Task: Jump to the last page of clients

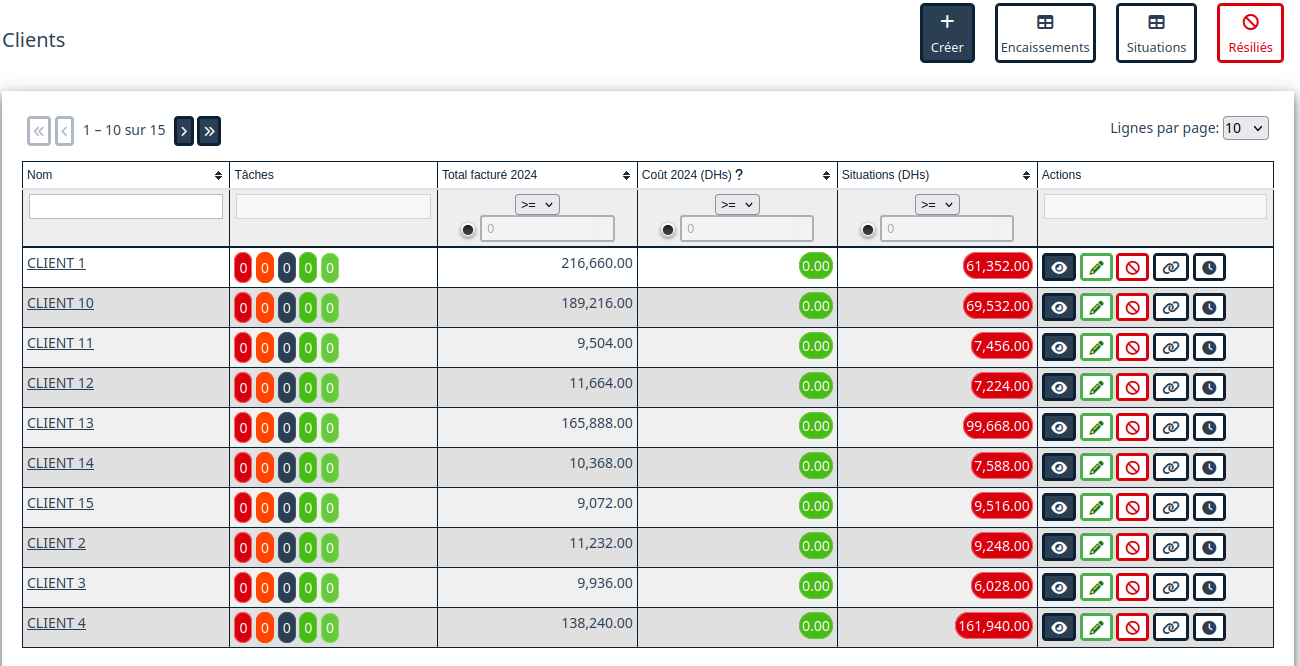Action: point(209,131)
